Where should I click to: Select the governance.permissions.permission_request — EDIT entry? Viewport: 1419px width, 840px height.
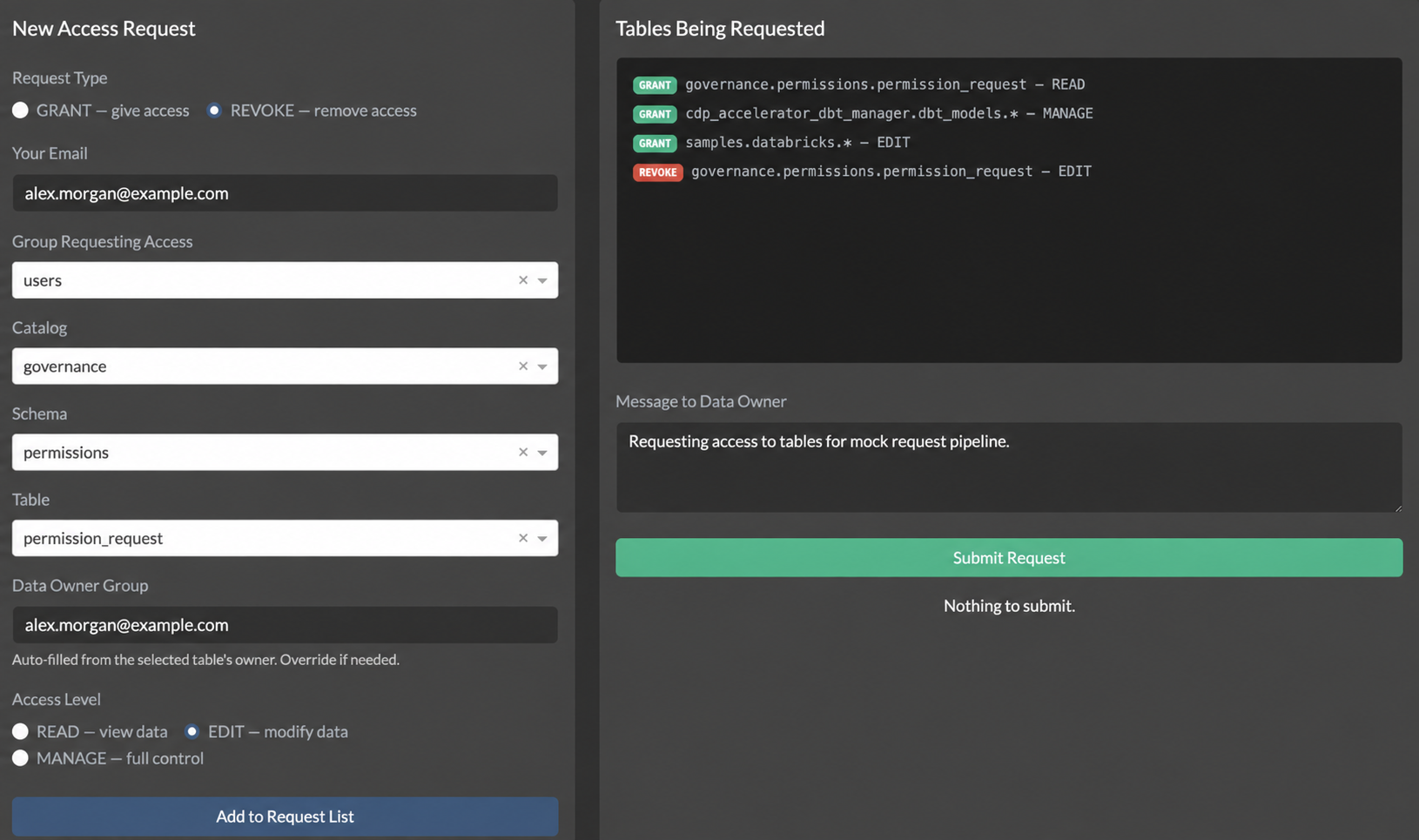(x=891, y=171)
